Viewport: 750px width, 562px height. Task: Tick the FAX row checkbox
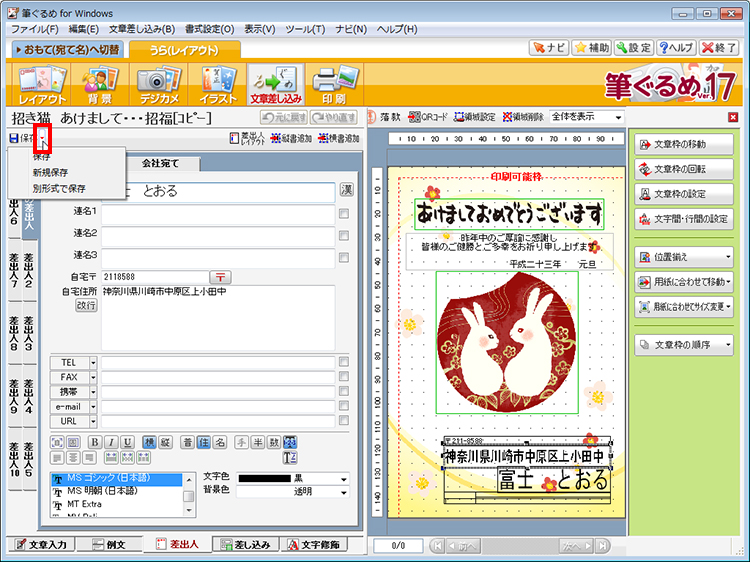[344, 376]
